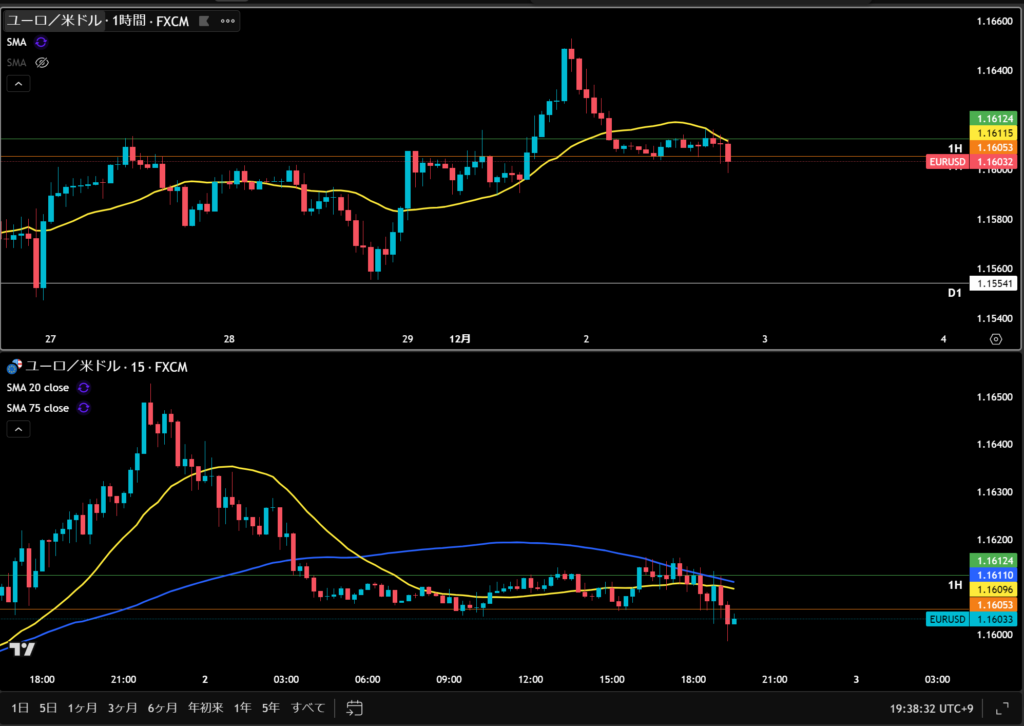This screenshot has height=726, width=1024.
Task: Open the go-to-date calendar icon
Action: coord(354,708)
